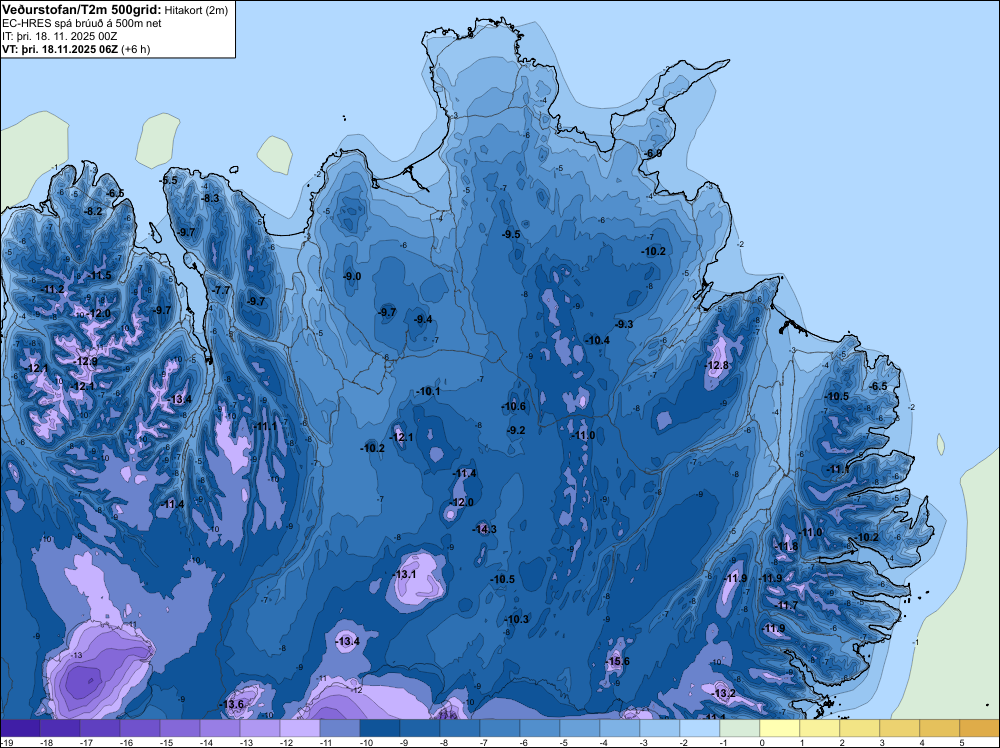The image size is (1000, 748).
Task: Click the -9.5 temperature value
Action: tap(511, 235)
